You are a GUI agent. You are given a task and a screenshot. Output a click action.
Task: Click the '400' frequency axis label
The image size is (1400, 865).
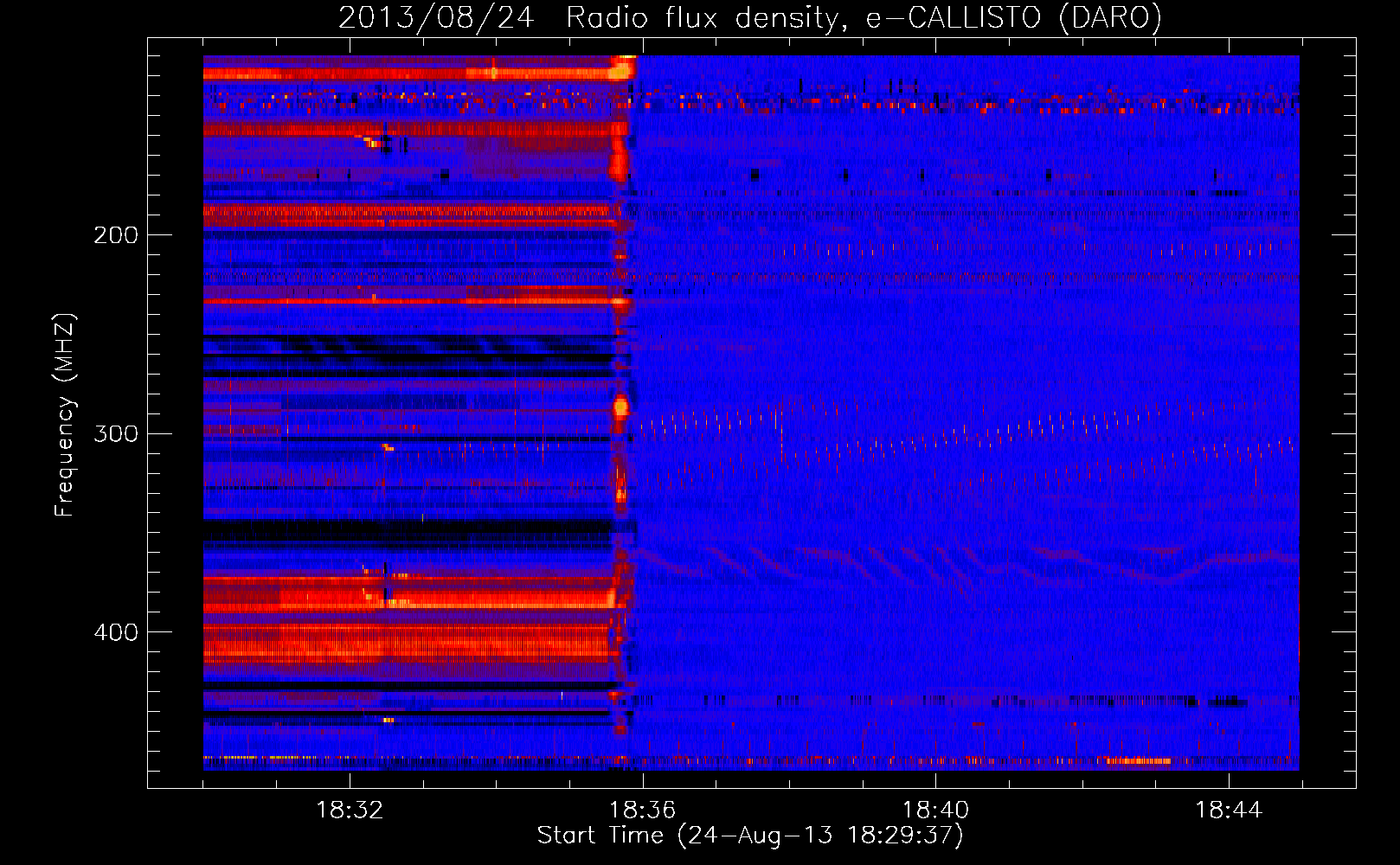(116, 632)
